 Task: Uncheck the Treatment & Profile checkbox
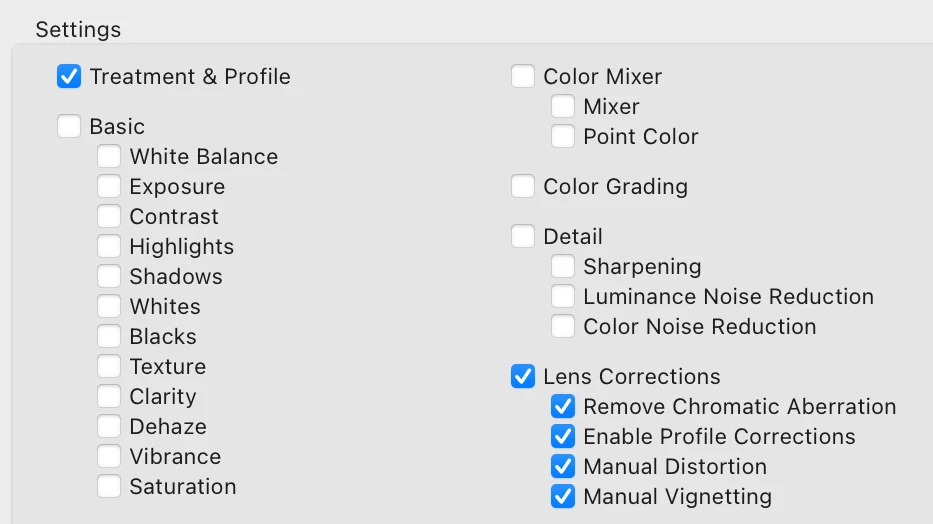(x=69, y=77)
